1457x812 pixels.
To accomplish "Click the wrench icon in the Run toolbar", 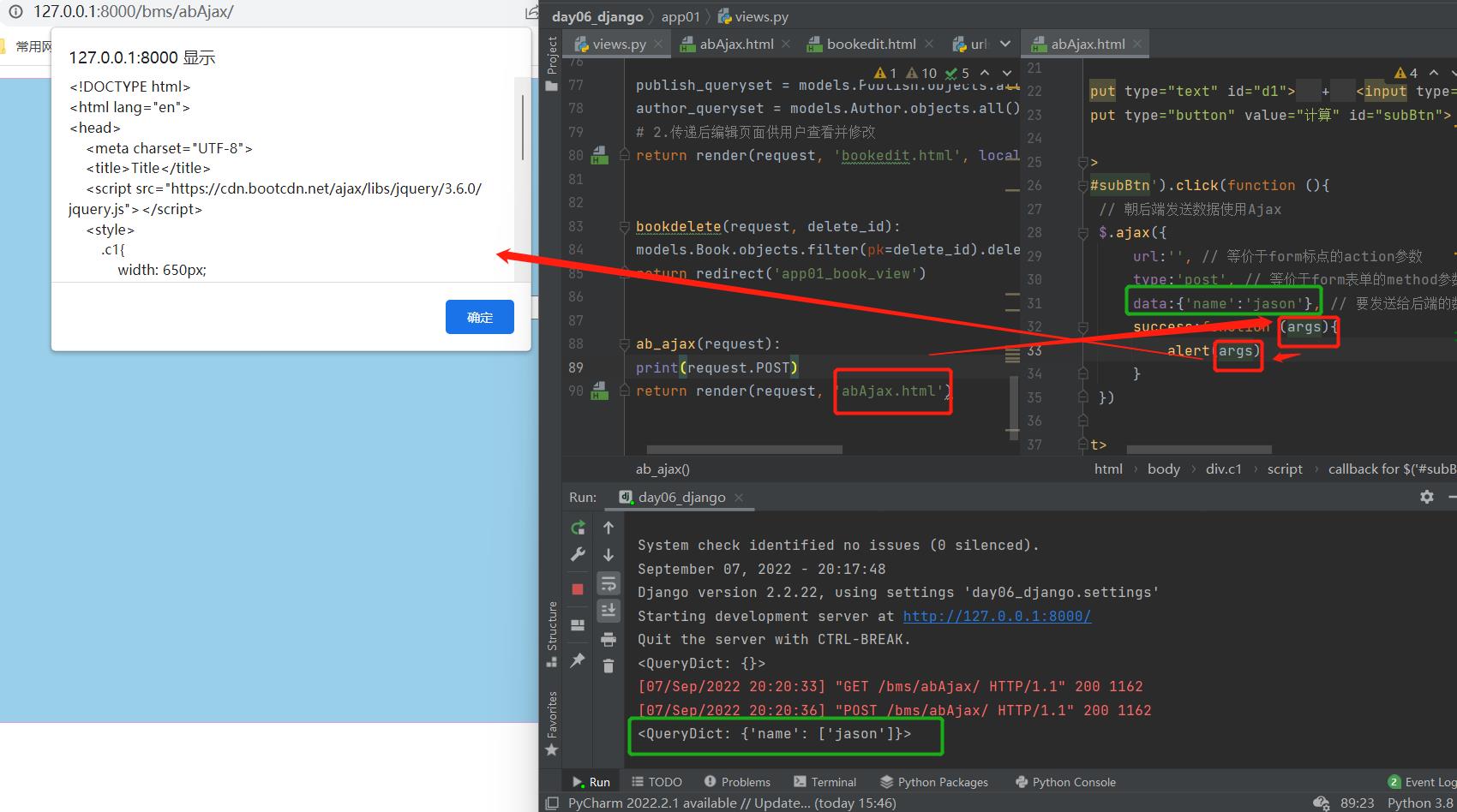I will tap(578, 554).
